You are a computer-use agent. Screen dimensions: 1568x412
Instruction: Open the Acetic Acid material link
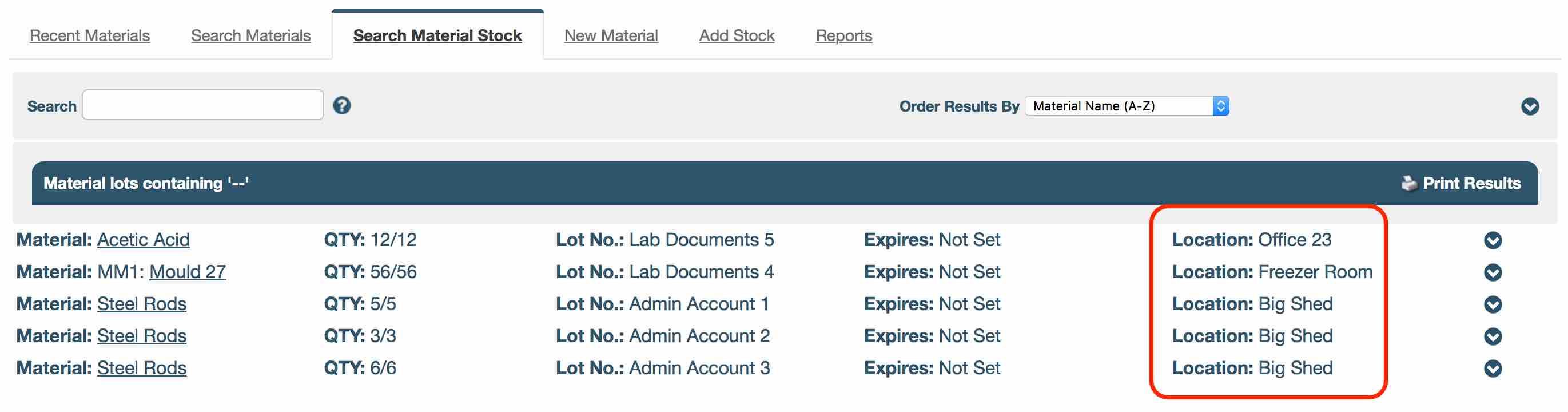[143, 240]
